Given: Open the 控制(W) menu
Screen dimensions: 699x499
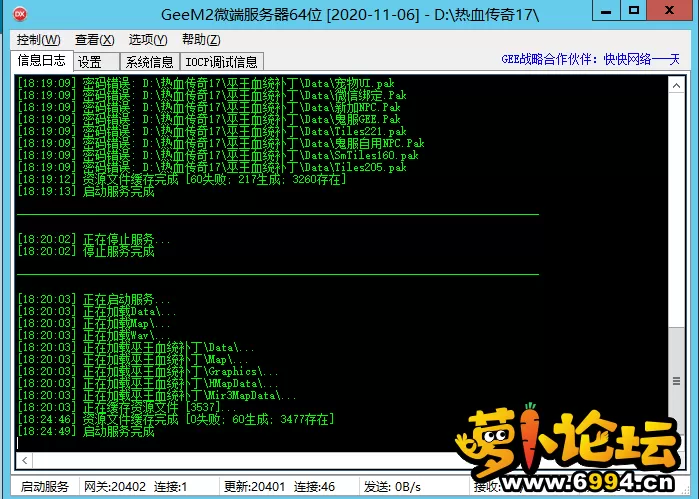Looking at the screenshot, I should [x=38, y=40].
